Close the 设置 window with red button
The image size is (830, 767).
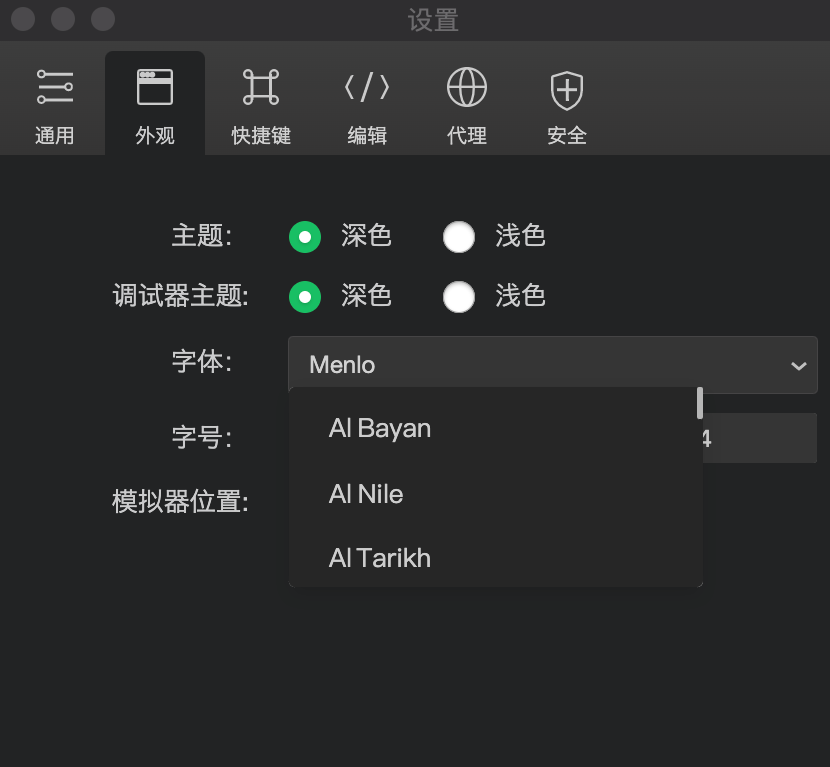23,19
